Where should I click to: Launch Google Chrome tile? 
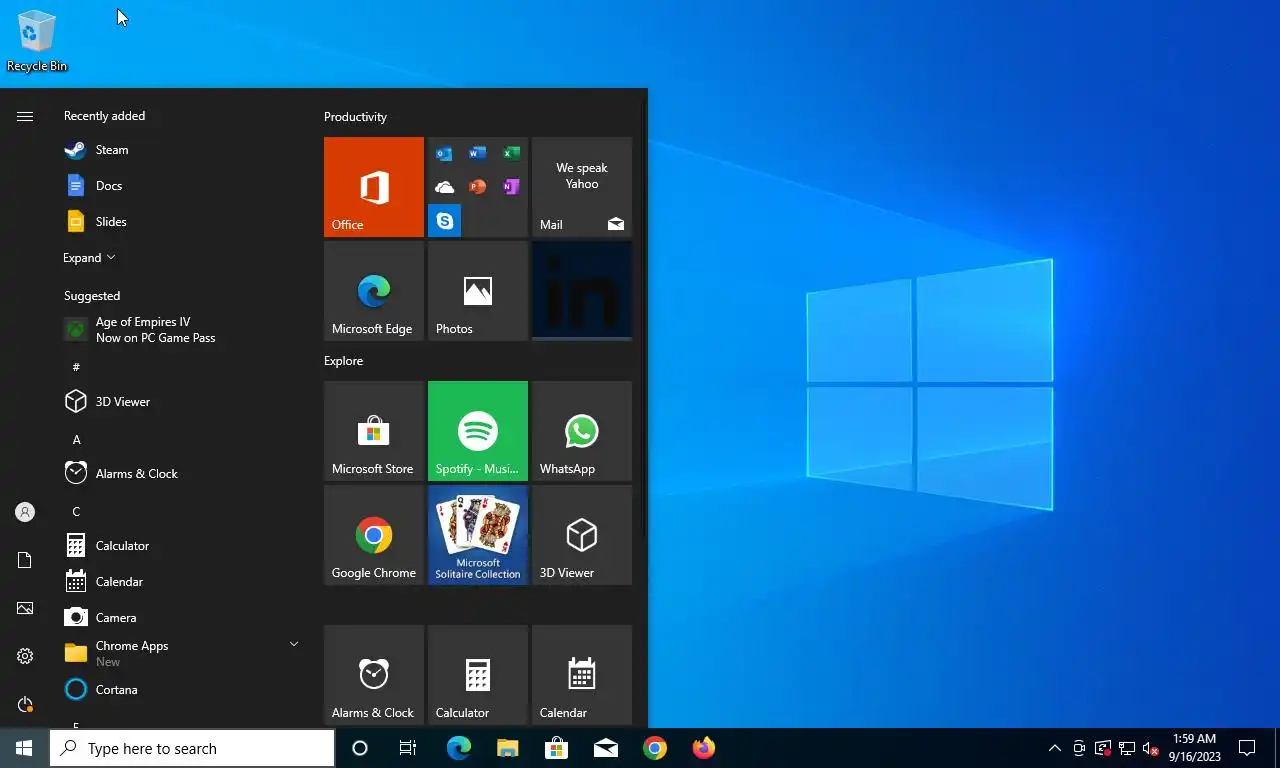[374, 535]
